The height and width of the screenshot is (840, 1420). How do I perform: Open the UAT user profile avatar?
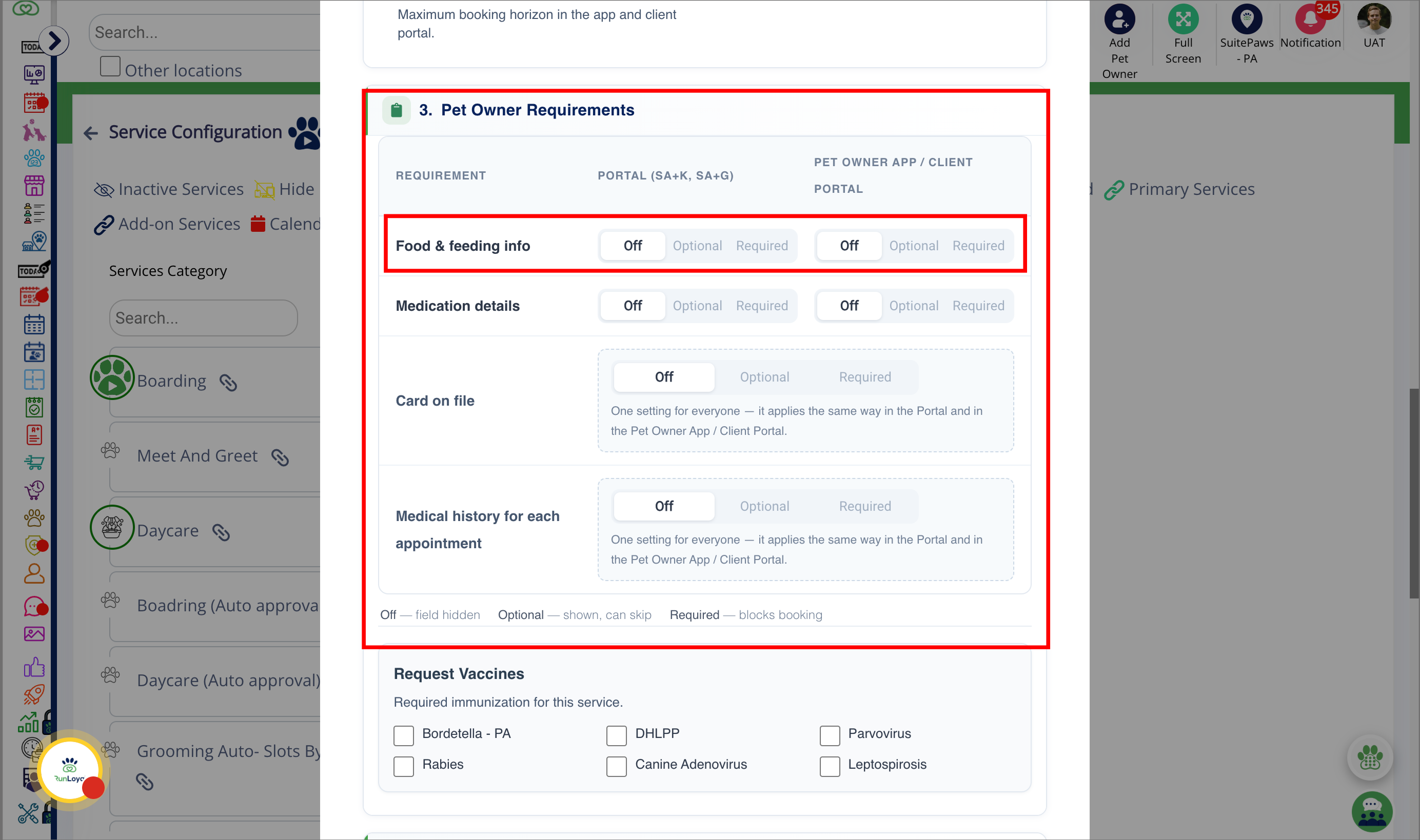point(1373,18)
